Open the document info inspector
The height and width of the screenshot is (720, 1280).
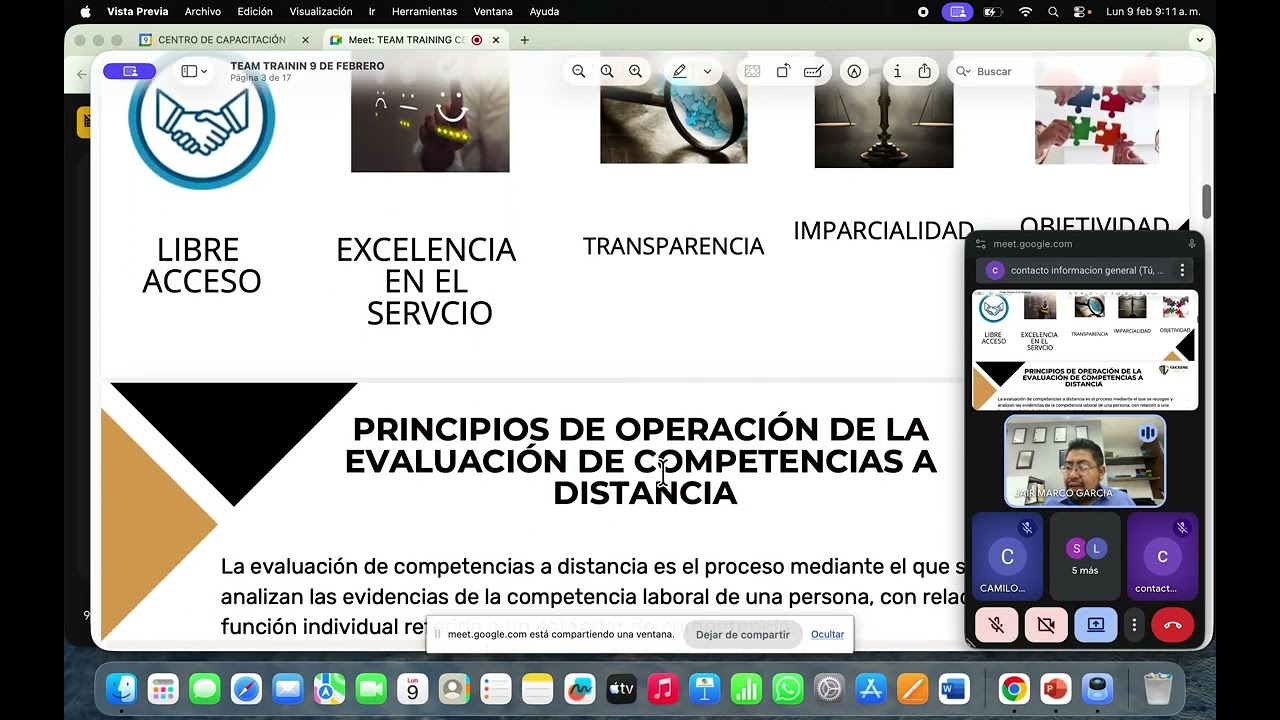[x=897, y=71]
